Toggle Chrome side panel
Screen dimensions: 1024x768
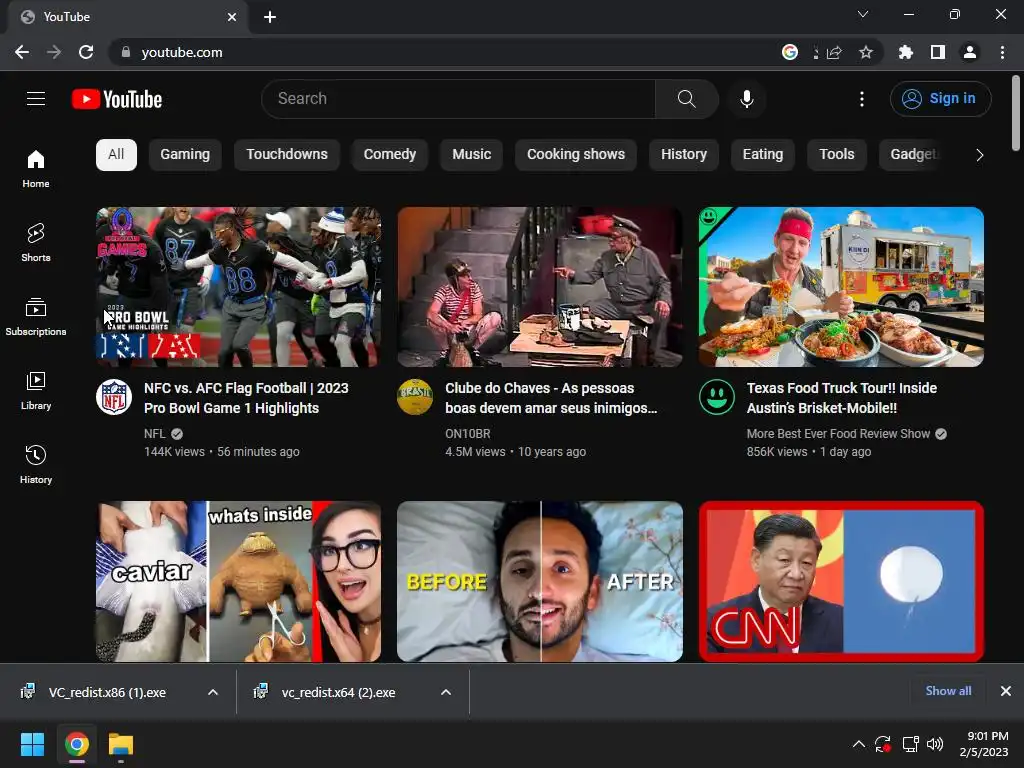click(x=938, y=52)
